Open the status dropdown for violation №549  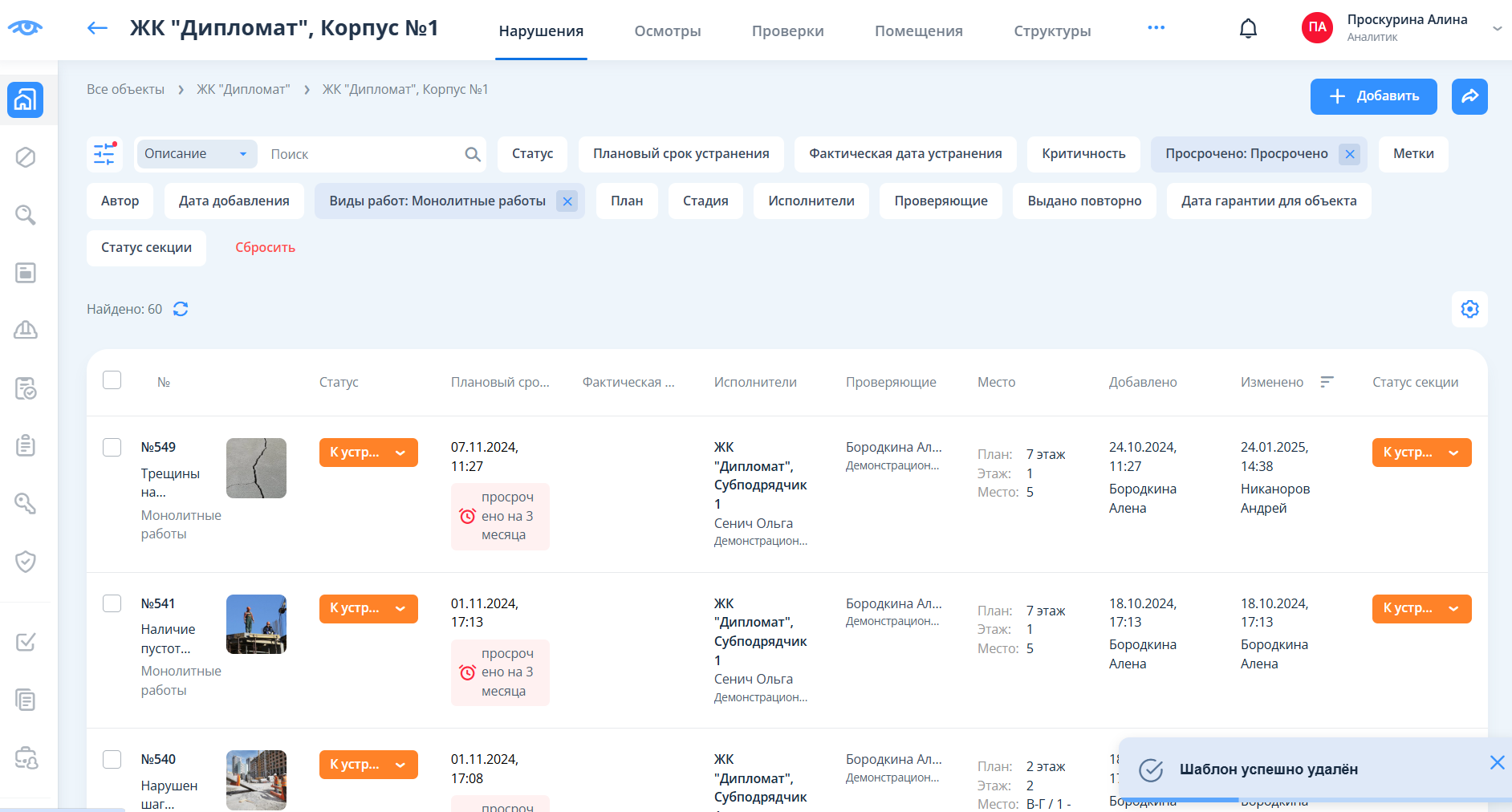point(368,453)
